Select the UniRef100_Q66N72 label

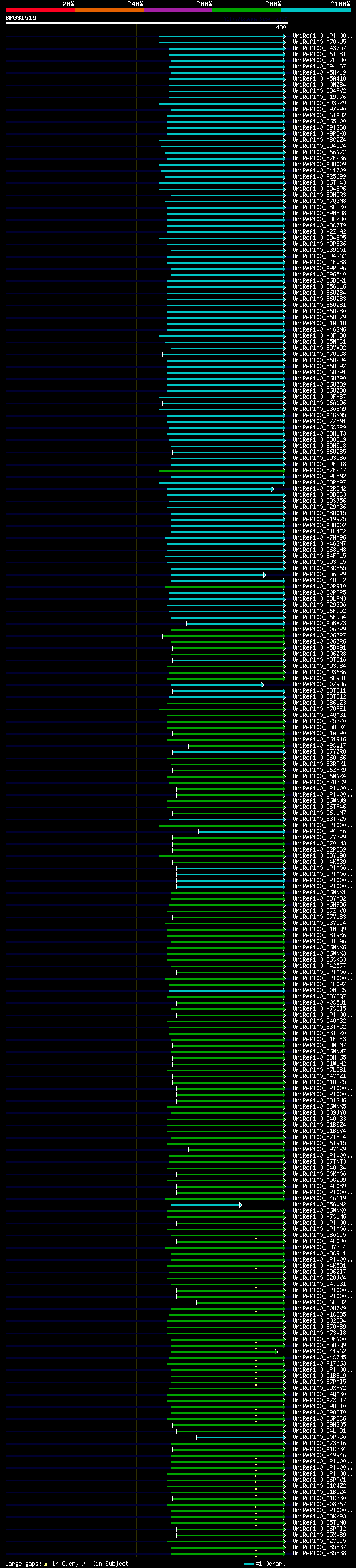point(319,152)
